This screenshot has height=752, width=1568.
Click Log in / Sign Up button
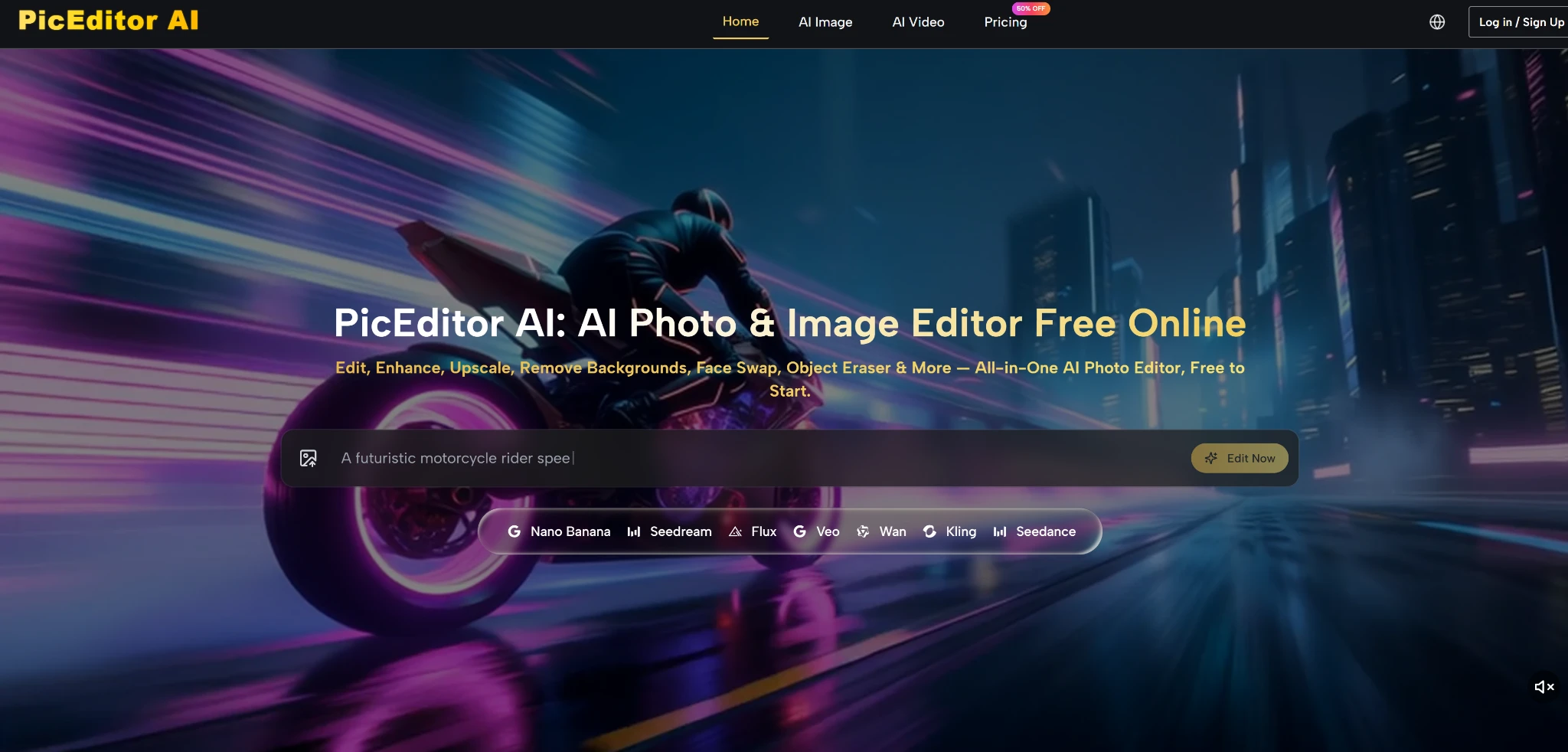(1519, 22)
